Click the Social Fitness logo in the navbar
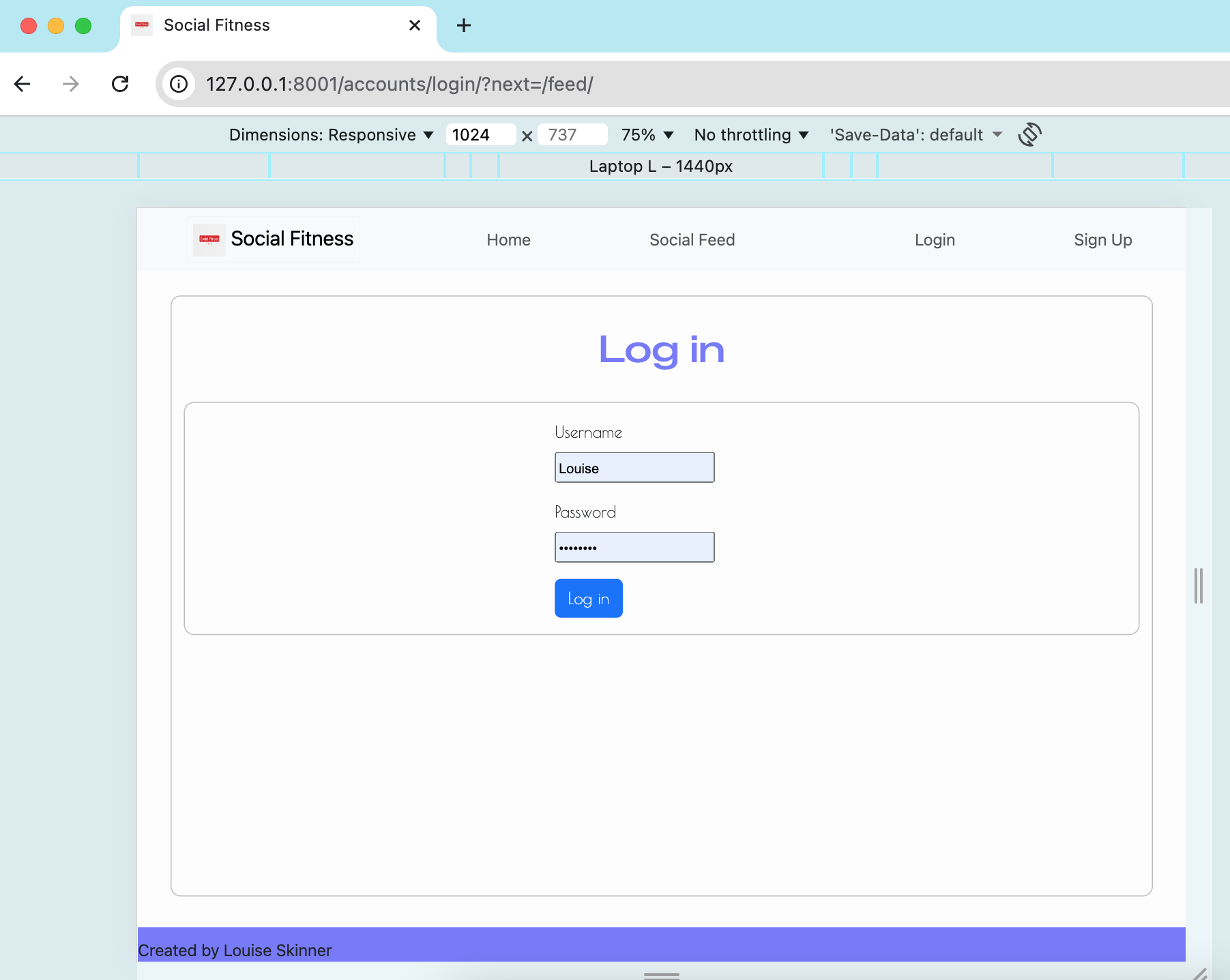The width and height of the screenshot is (1230, 980). pos(272,239)
